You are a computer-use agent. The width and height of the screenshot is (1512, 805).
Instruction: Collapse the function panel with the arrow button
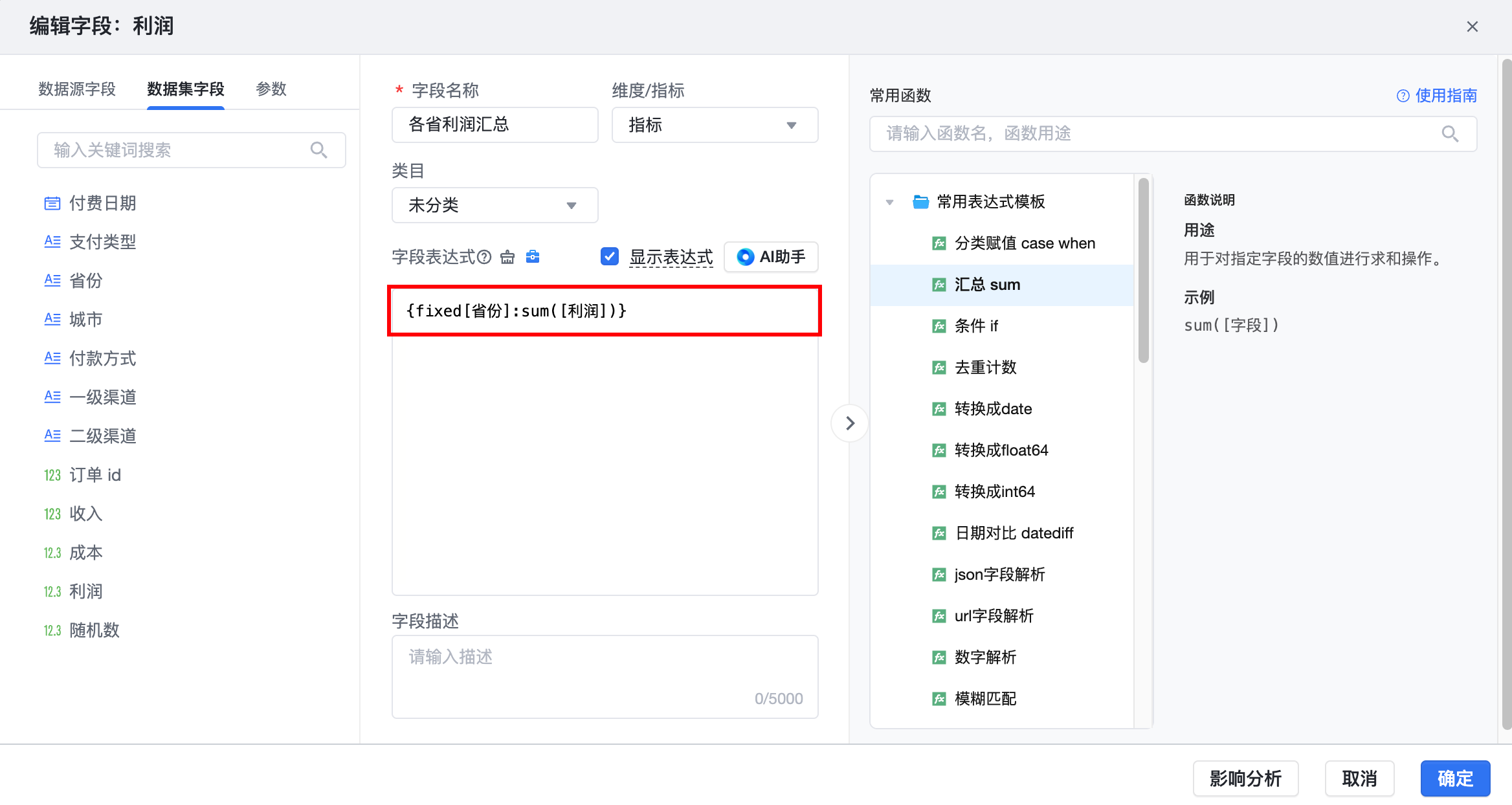850,423
